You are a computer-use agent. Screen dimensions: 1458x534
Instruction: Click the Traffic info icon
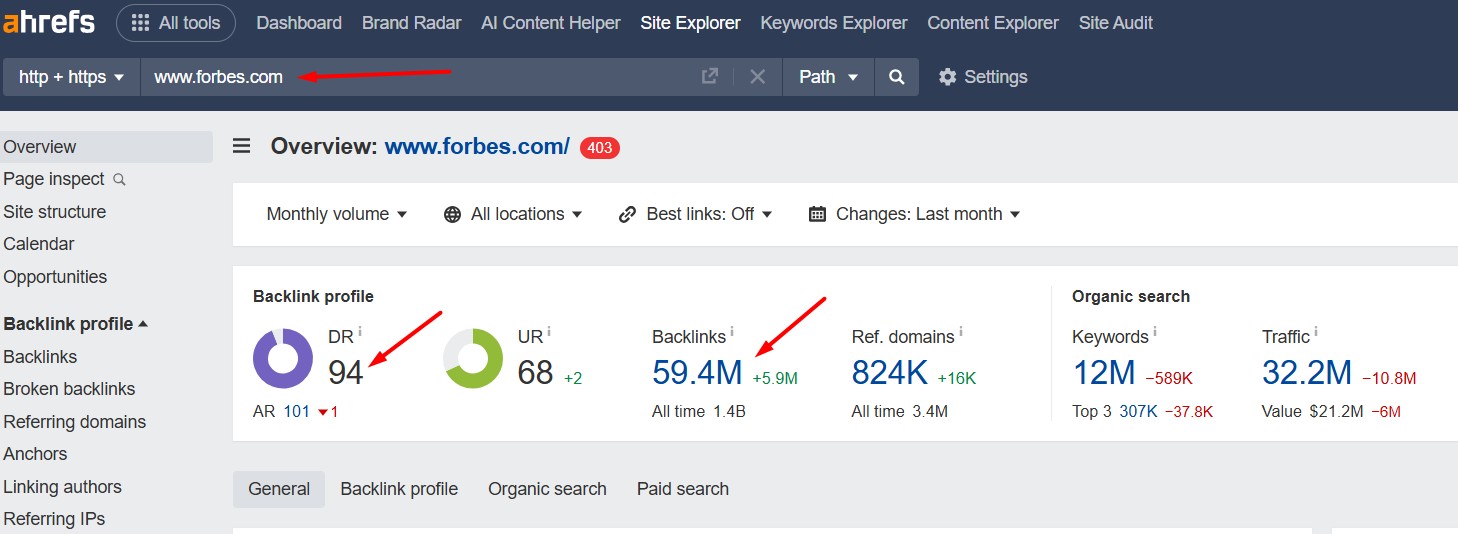click(1316, 332)
